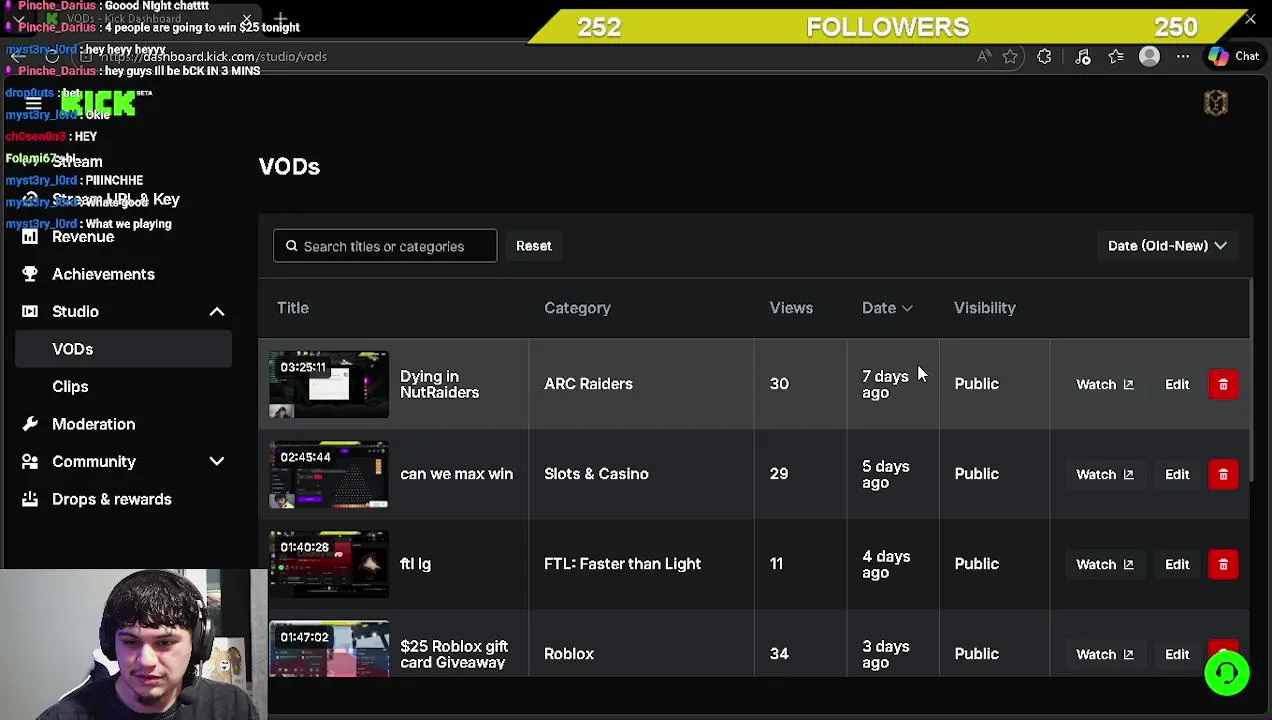The width and height of the screenshot is (1272, 720).
Task: Open Clips in the sidebar
Action: [70, 387]
